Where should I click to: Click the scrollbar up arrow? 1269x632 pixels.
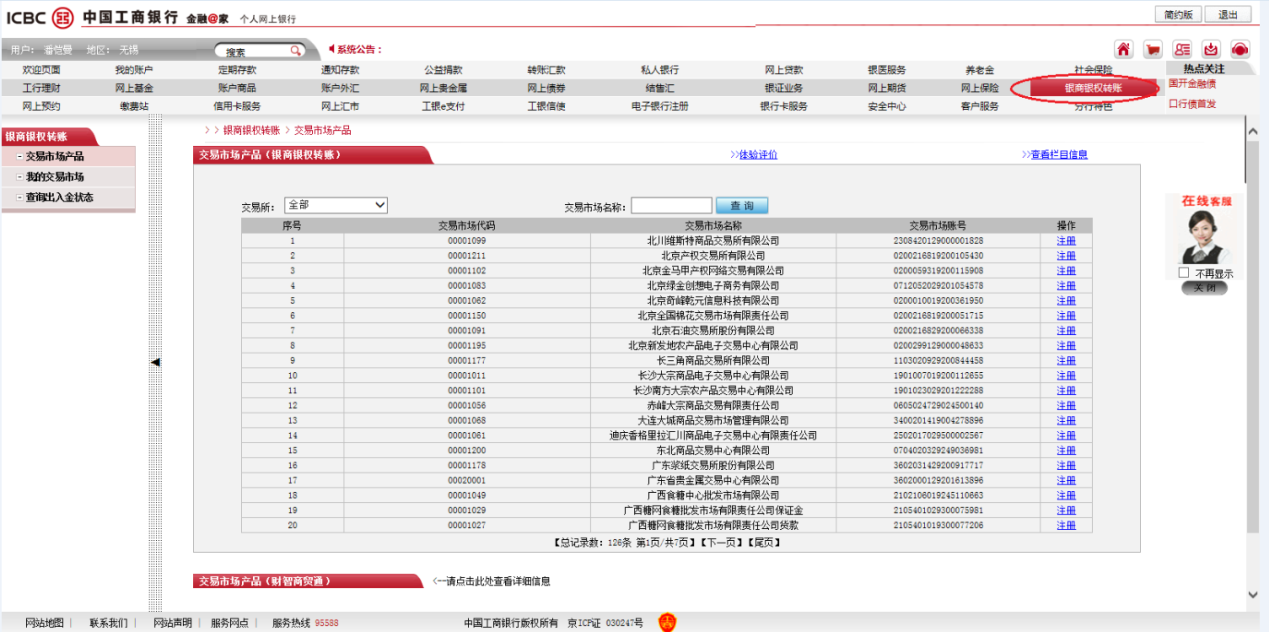tap(1253, 131)
